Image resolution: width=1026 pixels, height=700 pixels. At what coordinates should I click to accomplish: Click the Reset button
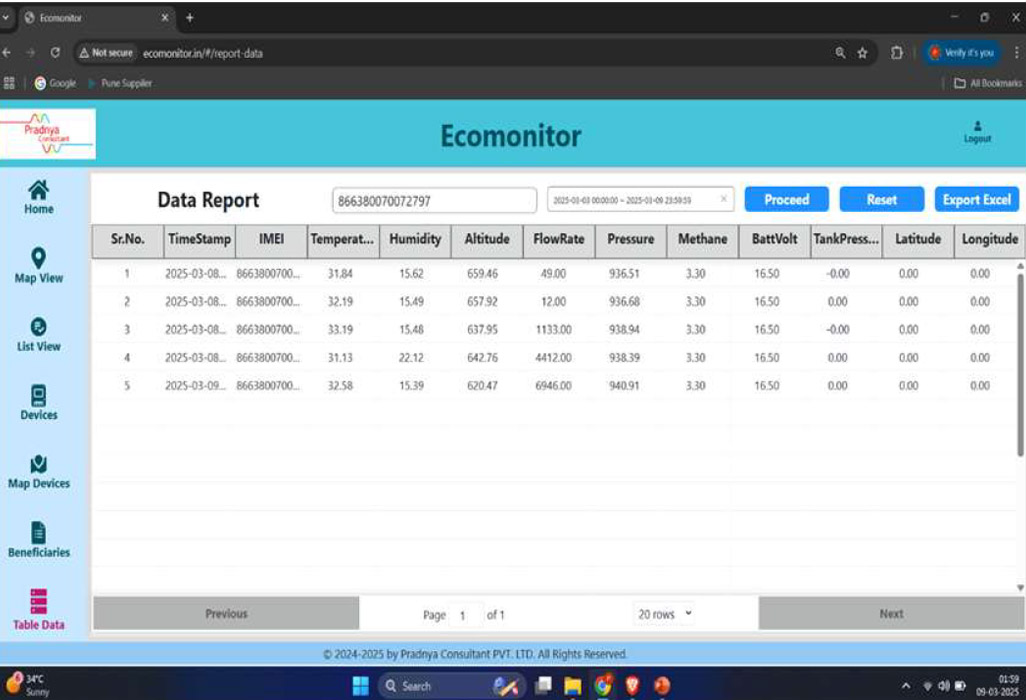(x=881, y=199)
